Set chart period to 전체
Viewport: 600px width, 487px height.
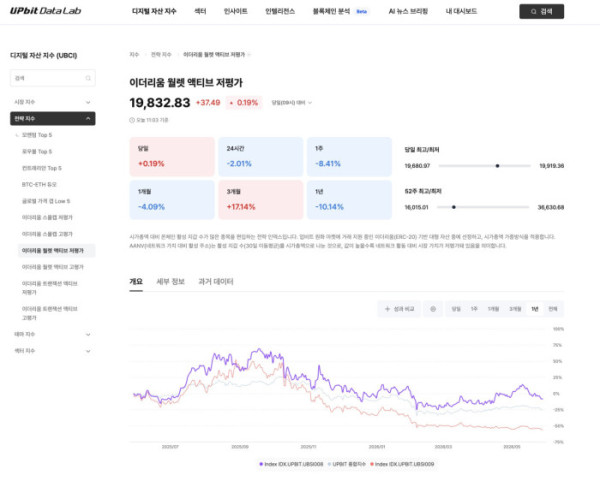click(x=553, y=309)
